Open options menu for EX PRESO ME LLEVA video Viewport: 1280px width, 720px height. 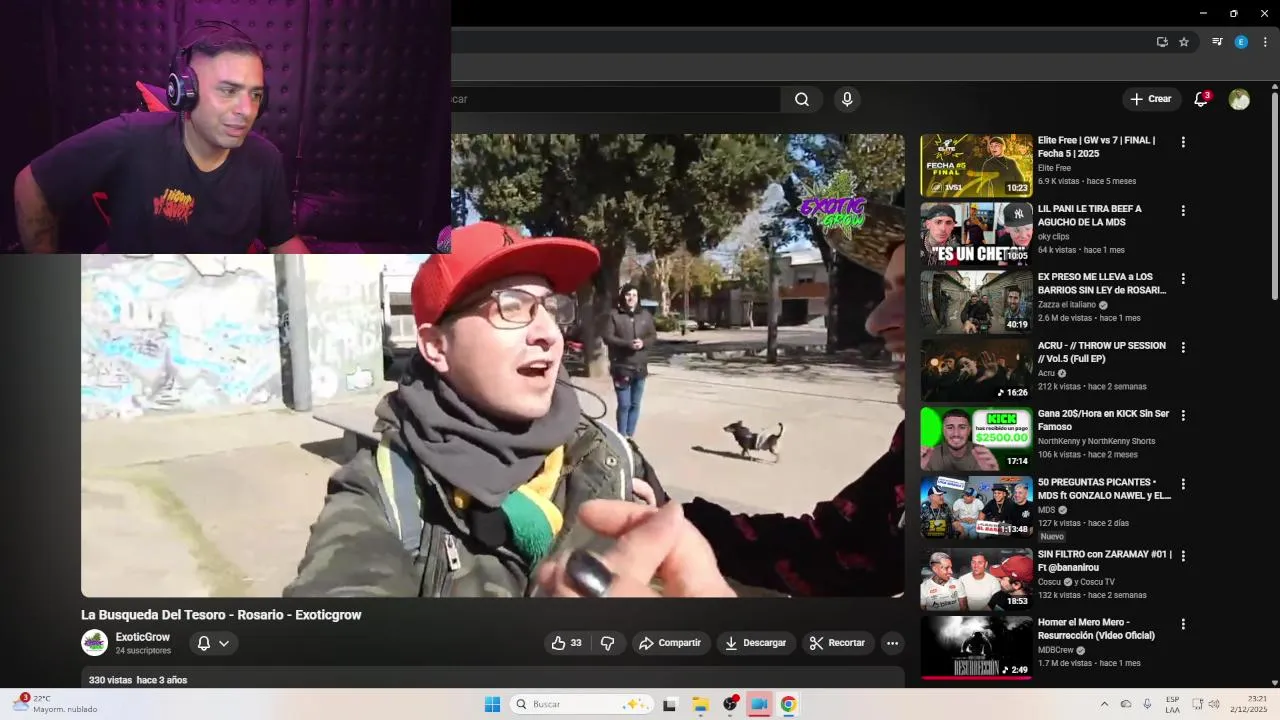(1183, 279)
